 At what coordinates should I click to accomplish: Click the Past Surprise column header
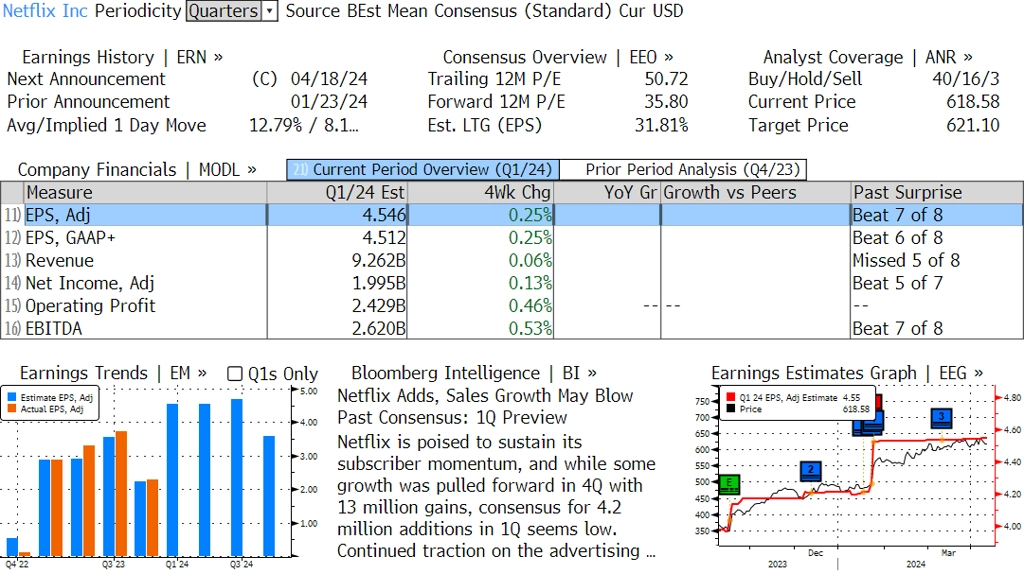937,193
